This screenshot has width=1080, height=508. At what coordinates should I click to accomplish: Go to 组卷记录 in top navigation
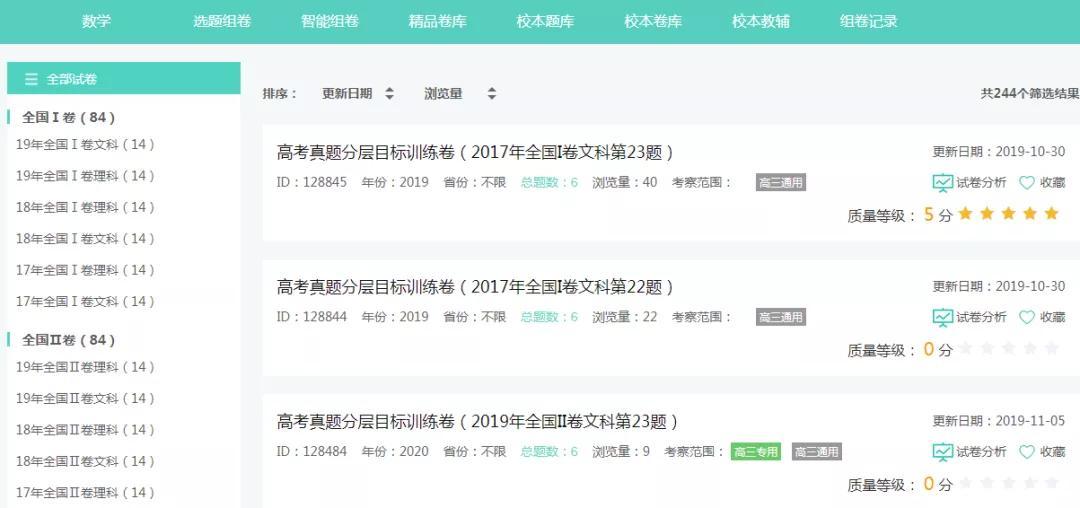pos(868,21)
